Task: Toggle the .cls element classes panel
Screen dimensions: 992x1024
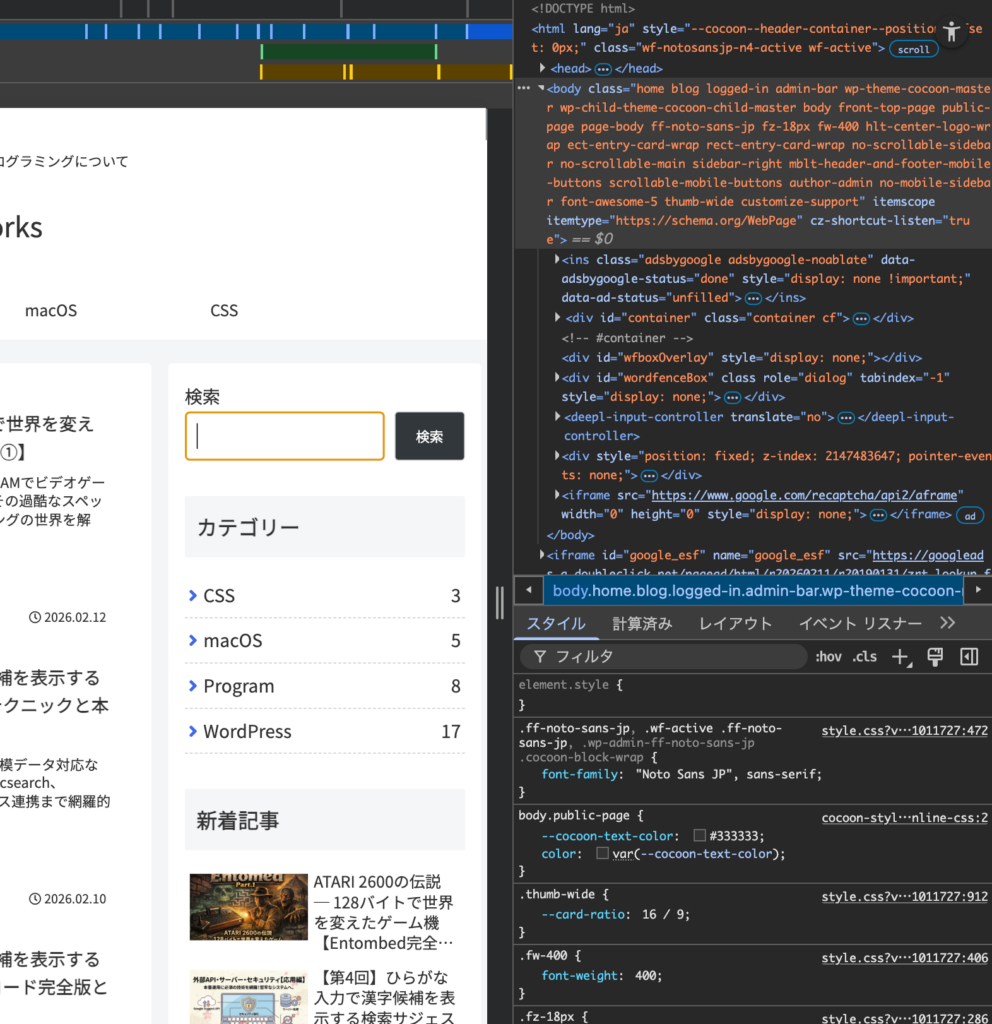Action: (x=864, y=657)
